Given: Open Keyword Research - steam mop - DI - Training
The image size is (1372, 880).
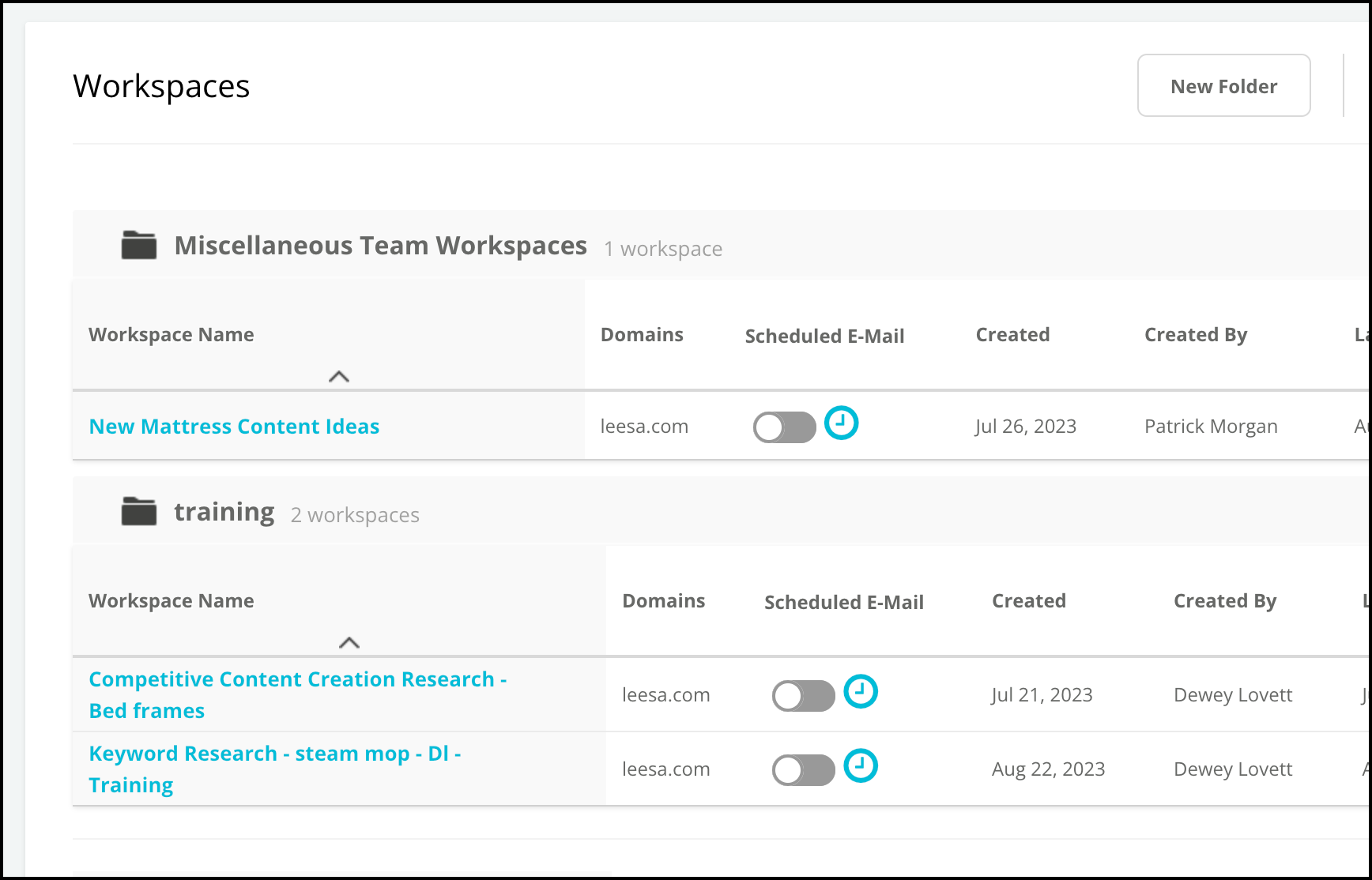Looking at the screenshot, I should [x=275, y=769].
